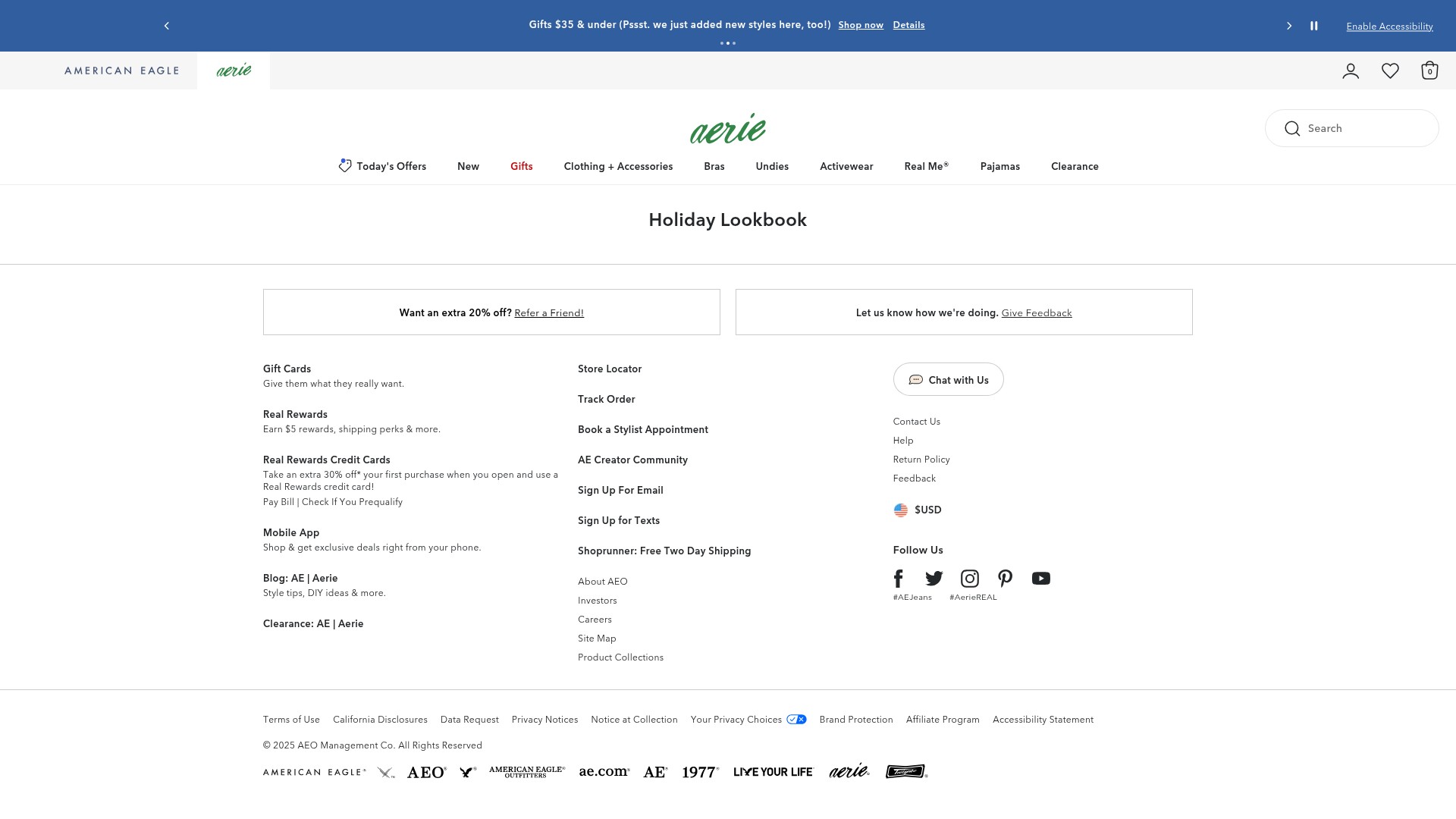This screenshot has width=1456, height=819.
Task: Open Book a Stylist Appointment link
Action: tap(643, 429)
